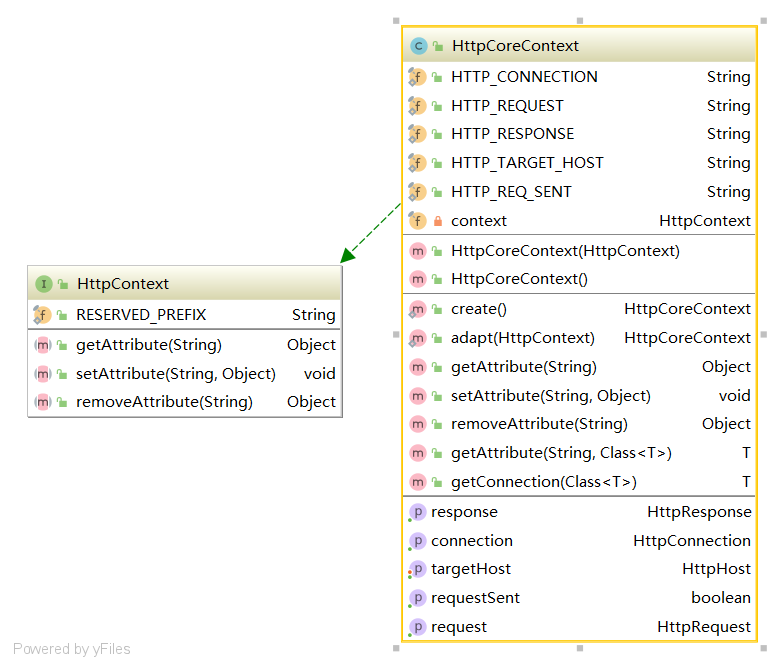Viewport: 783px width, 668px height.
Task: Click the class icon beside HttpCoreContext title
Action: tap(418, 46)
